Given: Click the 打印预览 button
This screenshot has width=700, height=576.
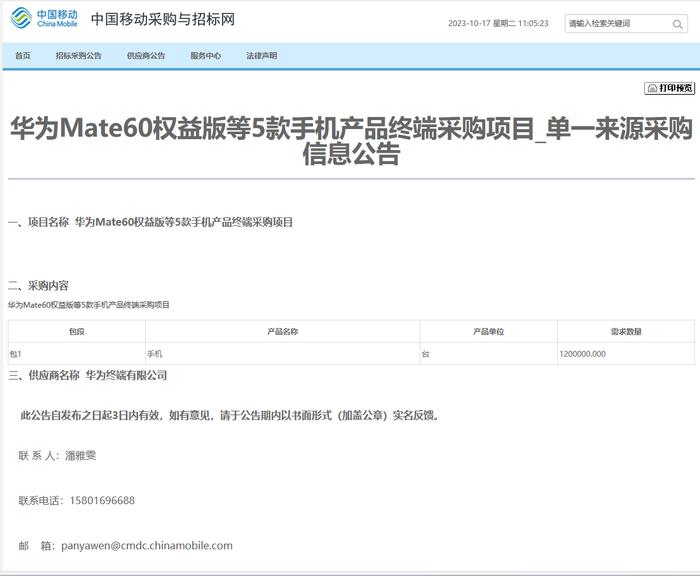Looking at the screenshot, I should coord(669,88).
